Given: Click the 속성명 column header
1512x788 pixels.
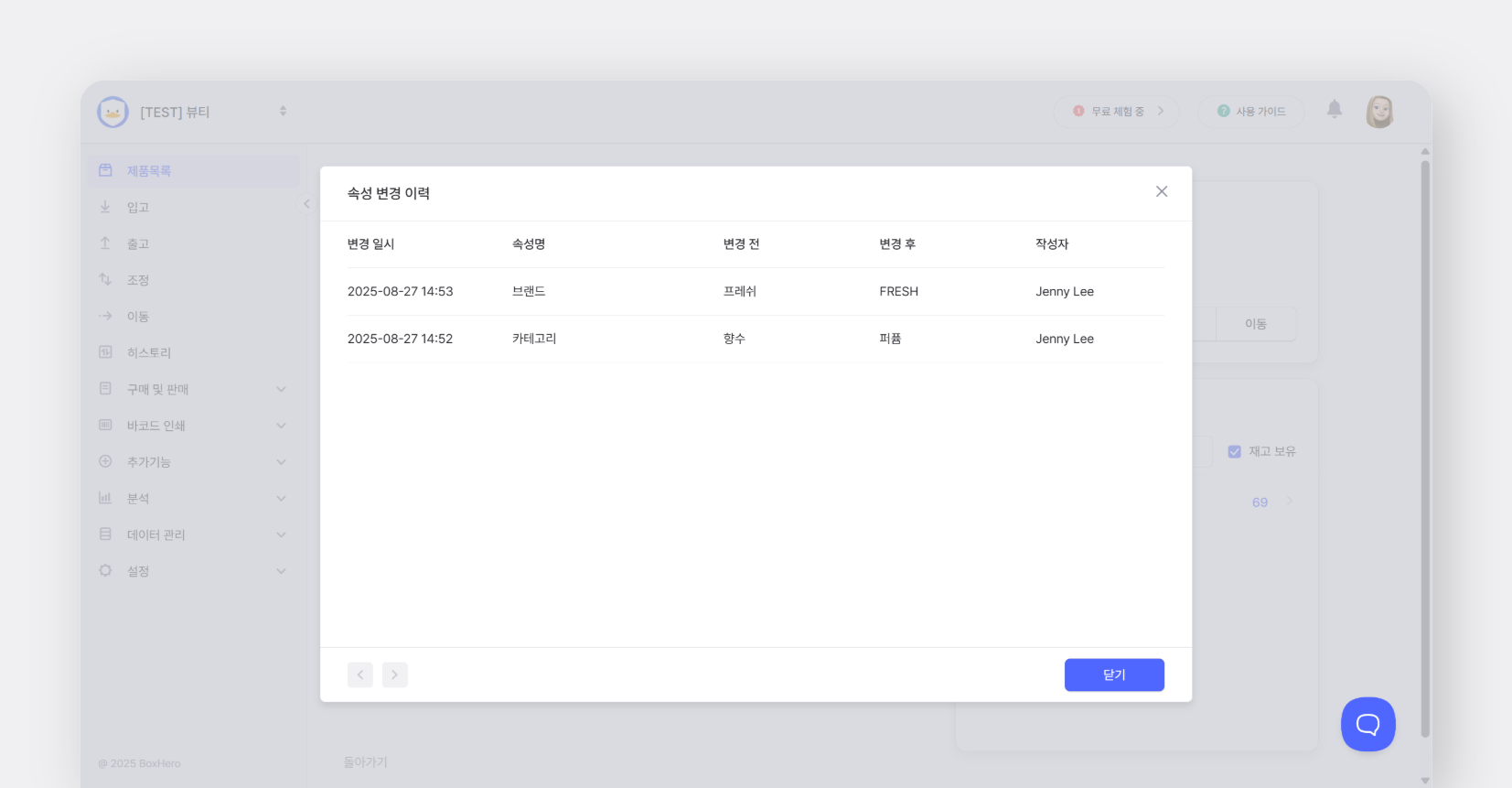Looking at the screenshot, I should [x=529, y=244].
